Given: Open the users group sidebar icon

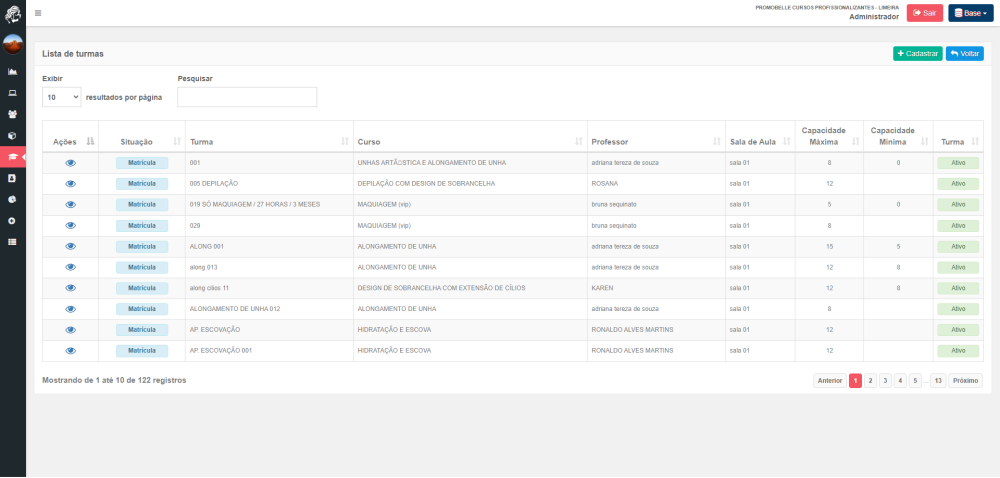Looking at the screenshot, I should pos(11,115).
